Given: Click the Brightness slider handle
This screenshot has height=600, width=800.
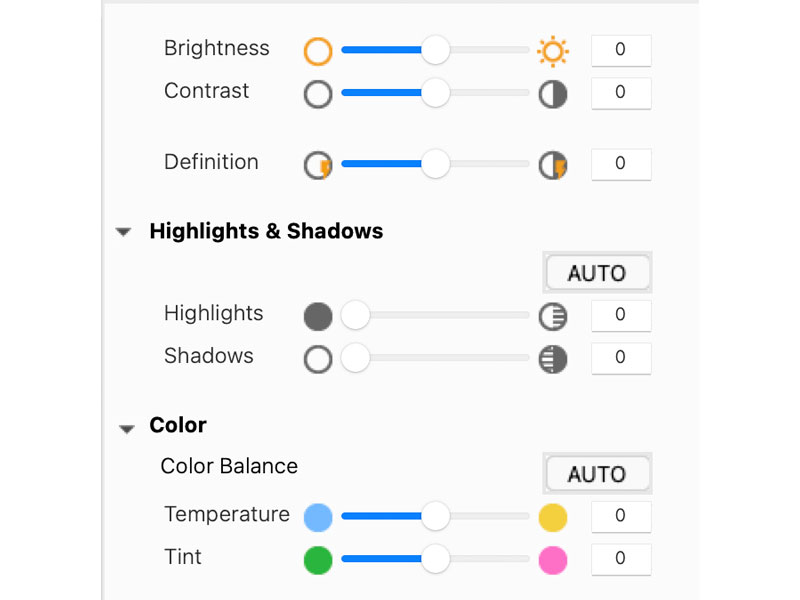Looking at the screenshot, I should click(x=435, y=49).
